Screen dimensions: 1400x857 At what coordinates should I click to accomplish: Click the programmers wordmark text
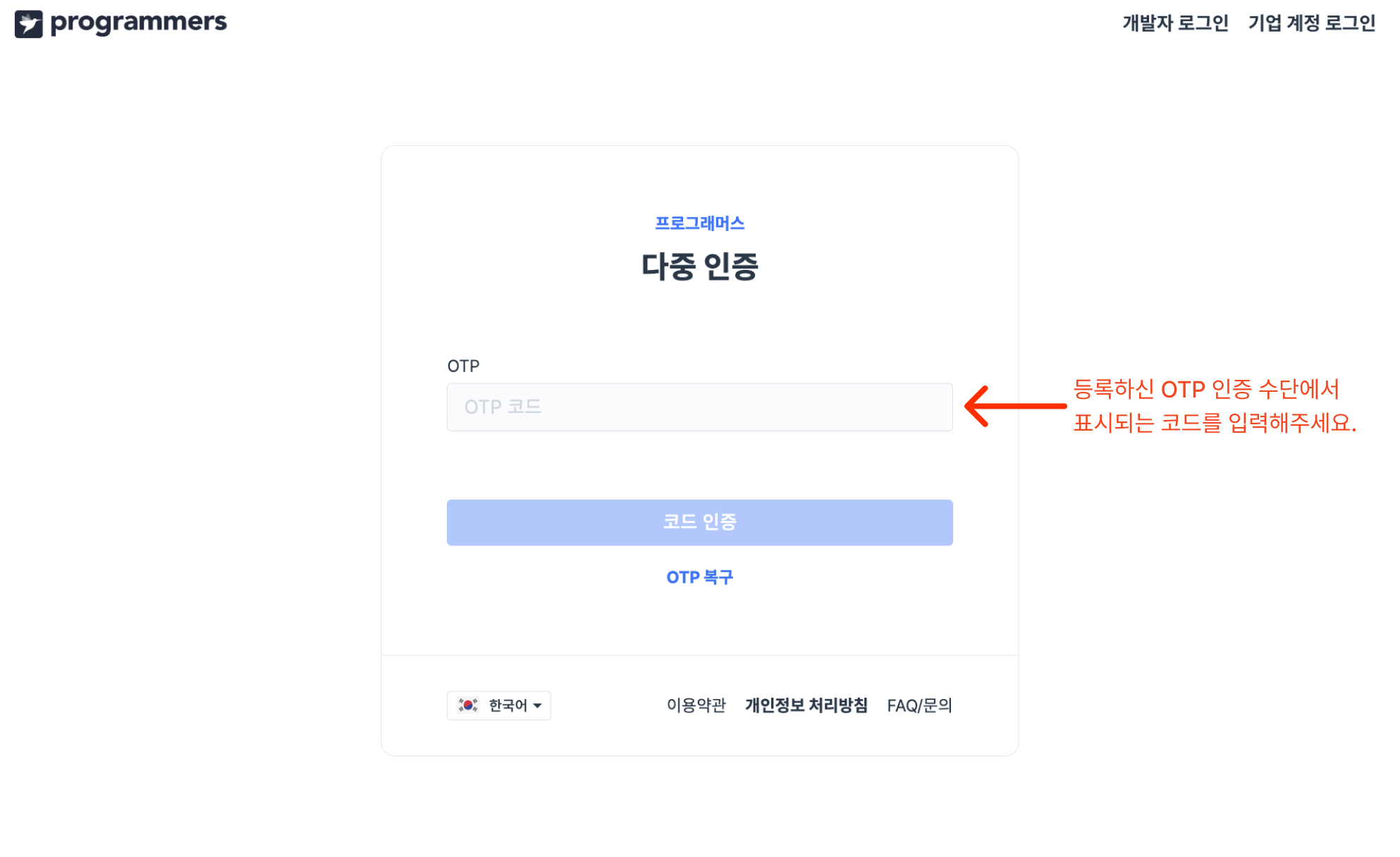point(139,23)
